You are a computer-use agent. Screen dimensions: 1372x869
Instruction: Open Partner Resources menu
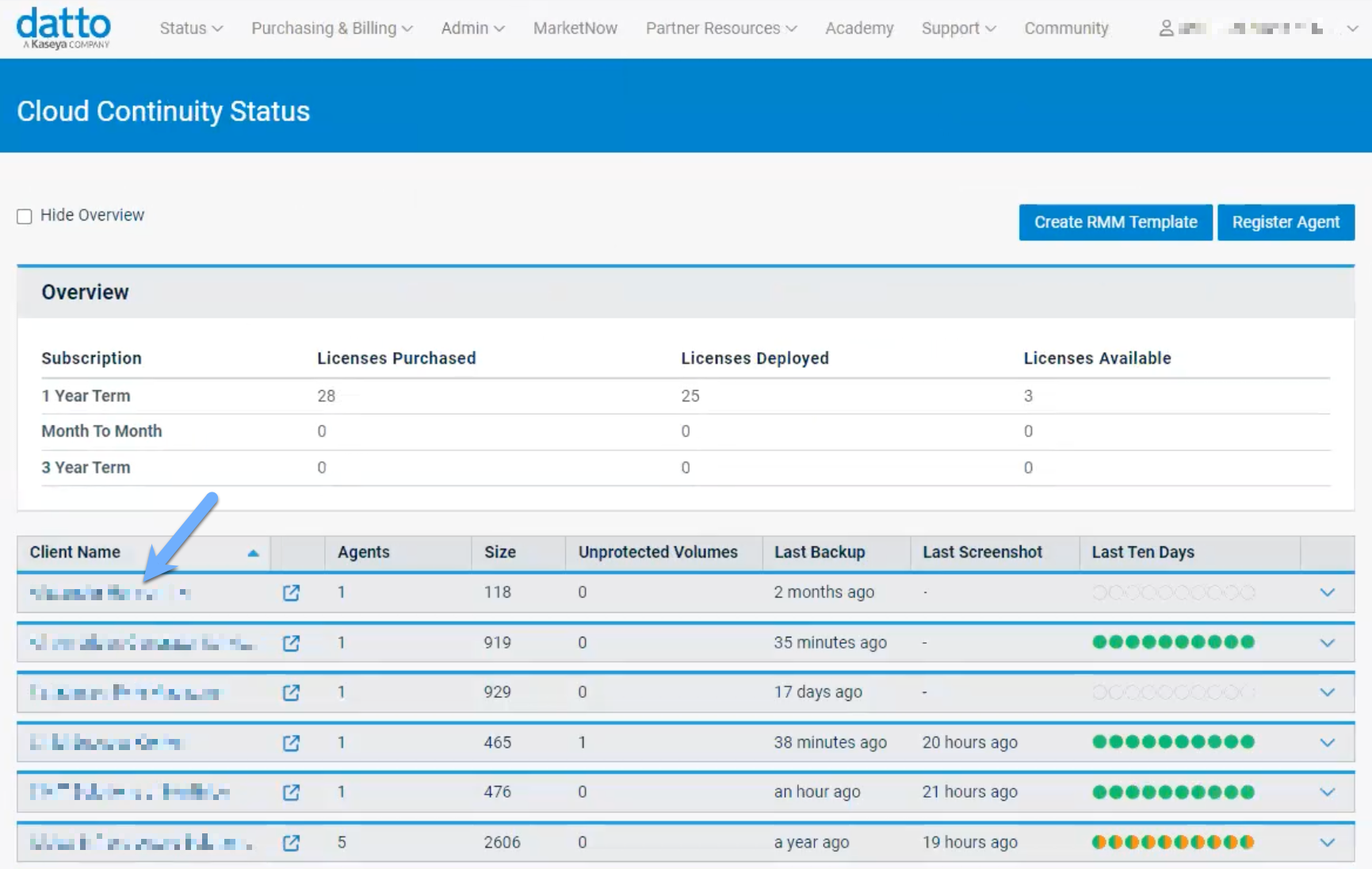721,29
